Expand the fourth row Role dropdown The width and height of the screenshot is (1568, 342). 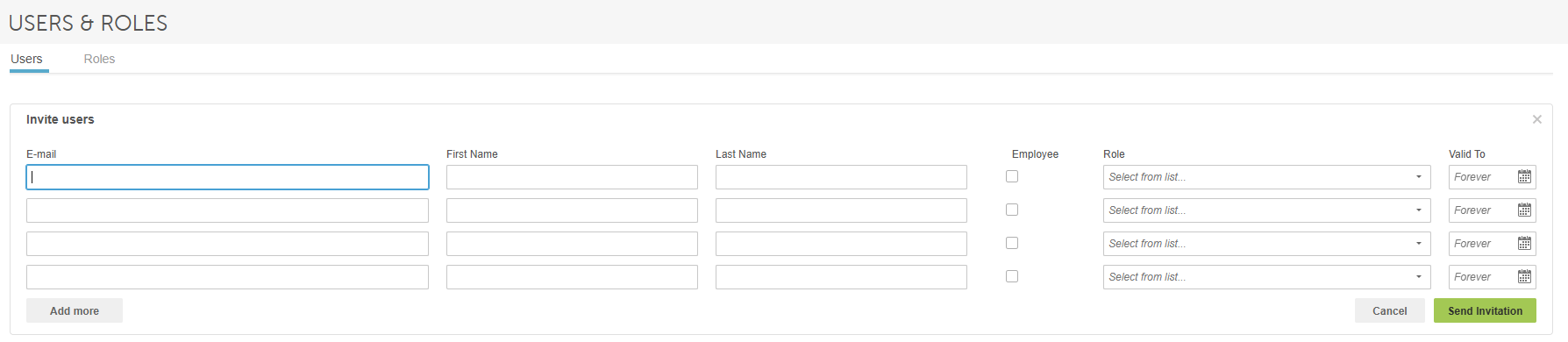(1266, 277)
